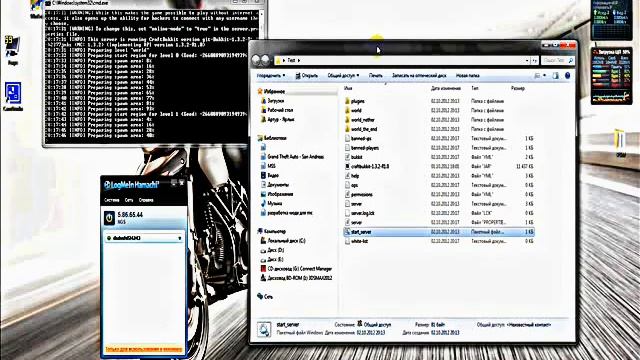
Task: Toggle the preview pane in Explorer
Action: click(x=556, y=76)
